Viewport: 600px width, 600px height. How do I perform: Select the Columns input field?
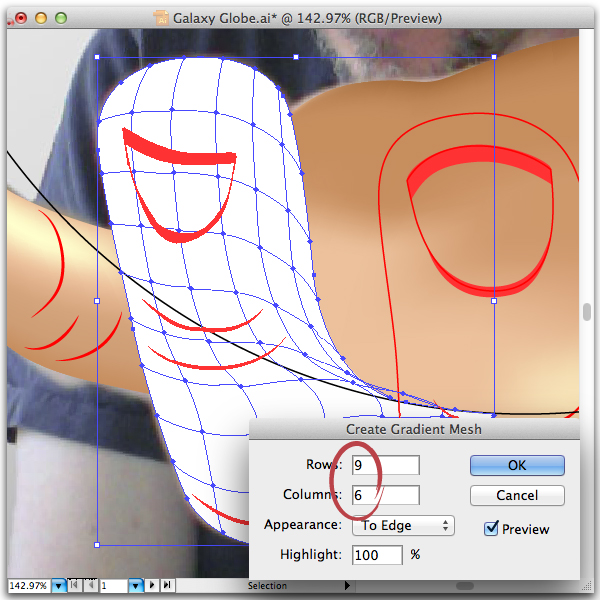[386, 495]
